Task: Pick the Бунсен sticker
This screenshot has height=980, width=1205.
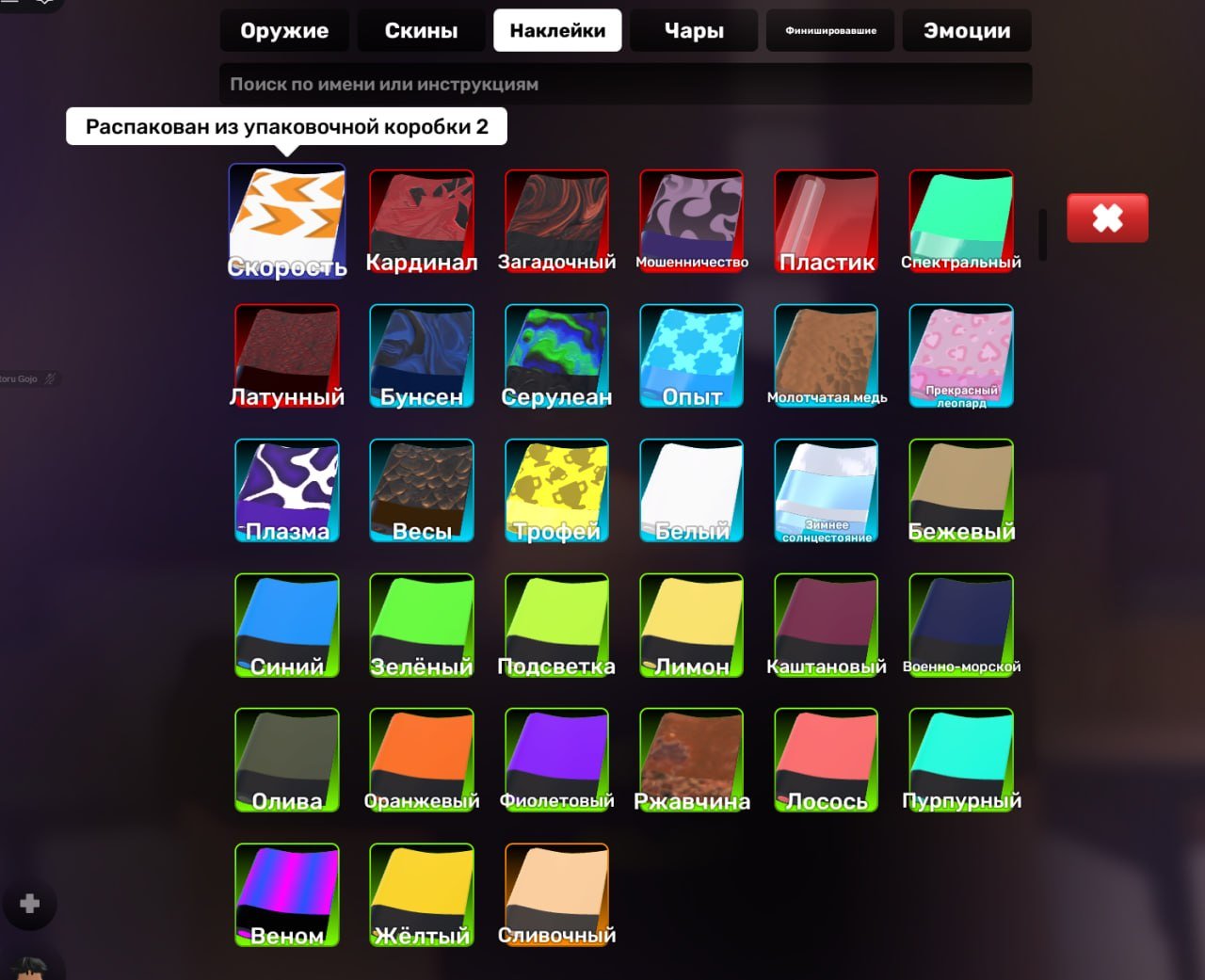Action: point(422,356)
